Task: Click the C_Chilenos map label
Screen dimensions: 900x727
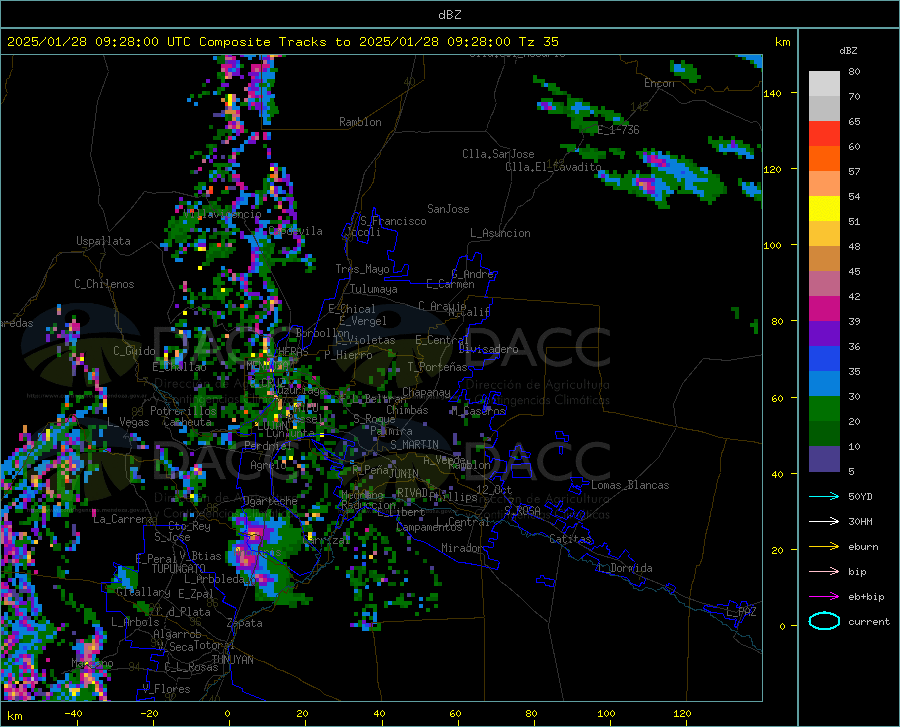Action: point(104,284)
